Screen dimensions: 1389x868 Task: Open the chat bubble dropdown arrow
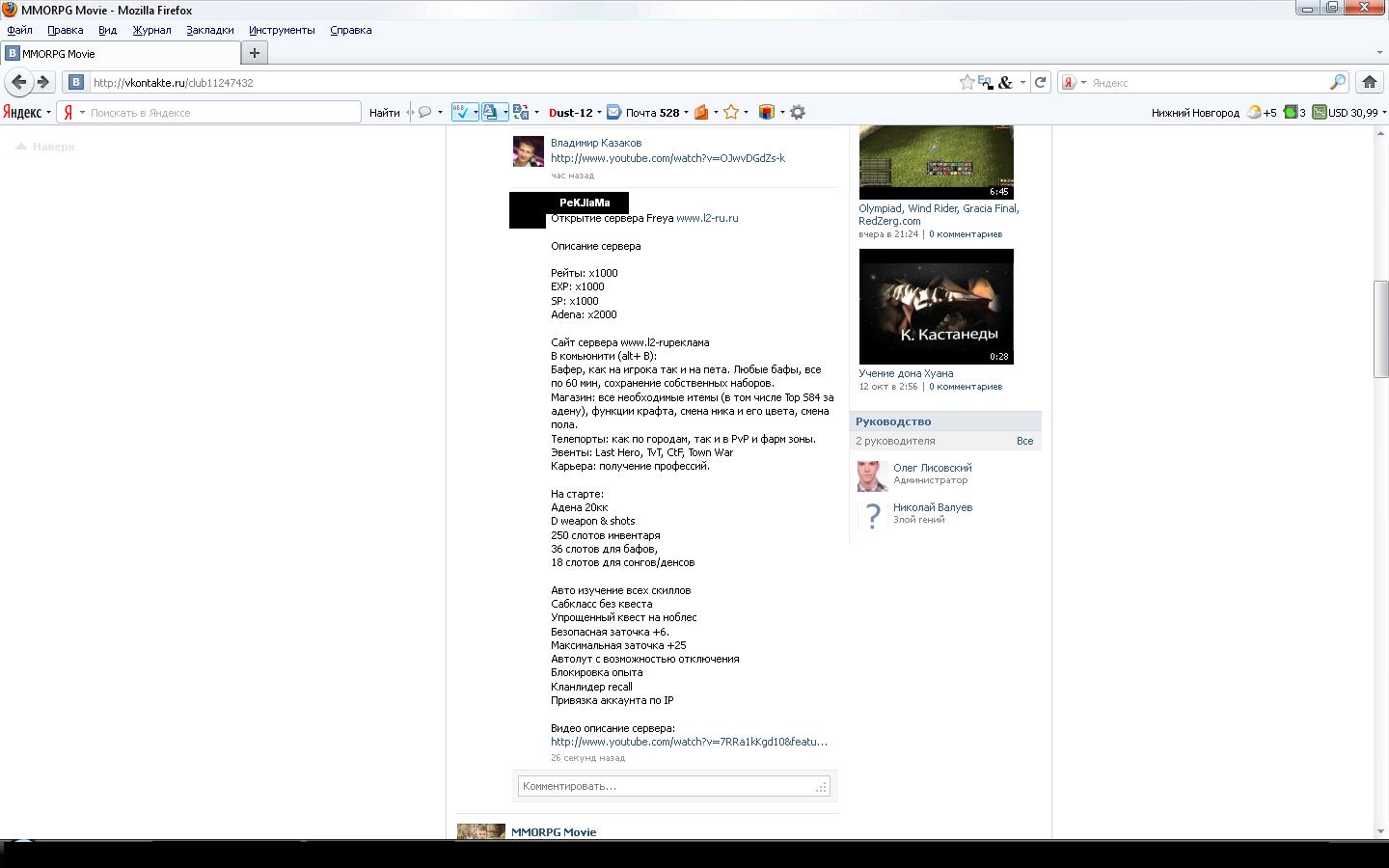pyautogui.click(x=440, y=113)
